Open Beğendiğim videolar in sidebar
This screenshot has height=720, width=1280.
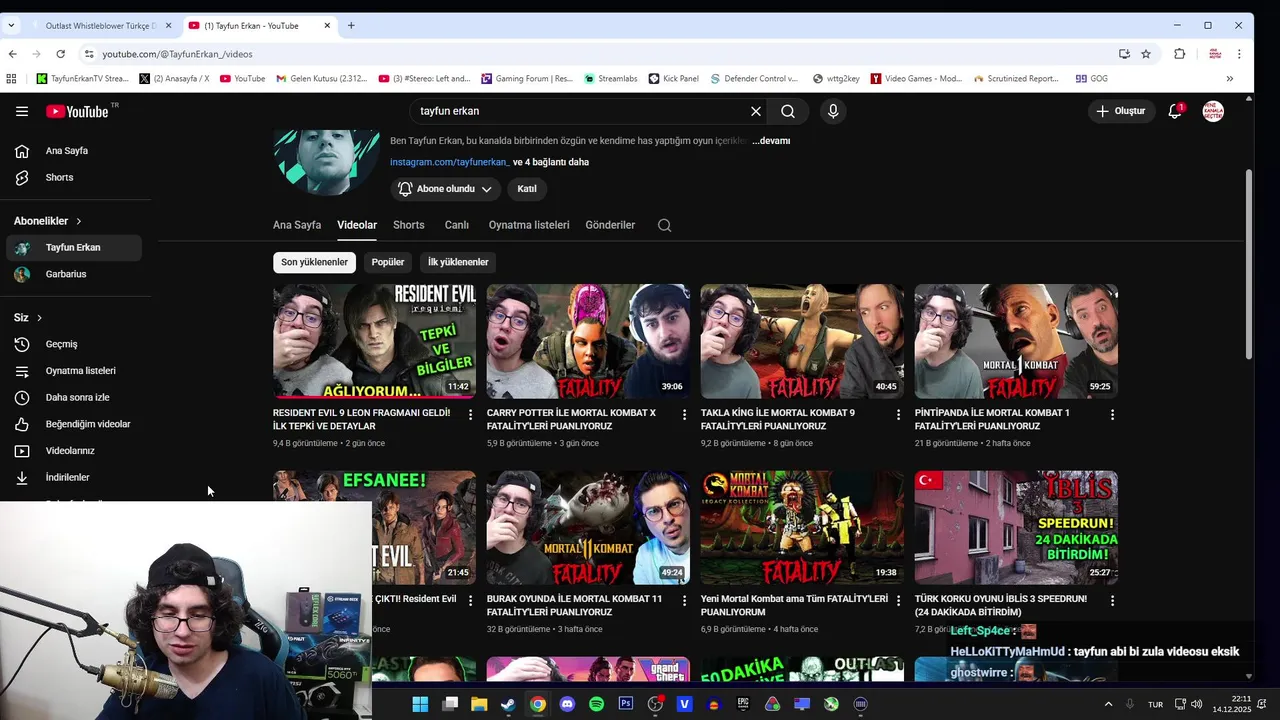74,424
